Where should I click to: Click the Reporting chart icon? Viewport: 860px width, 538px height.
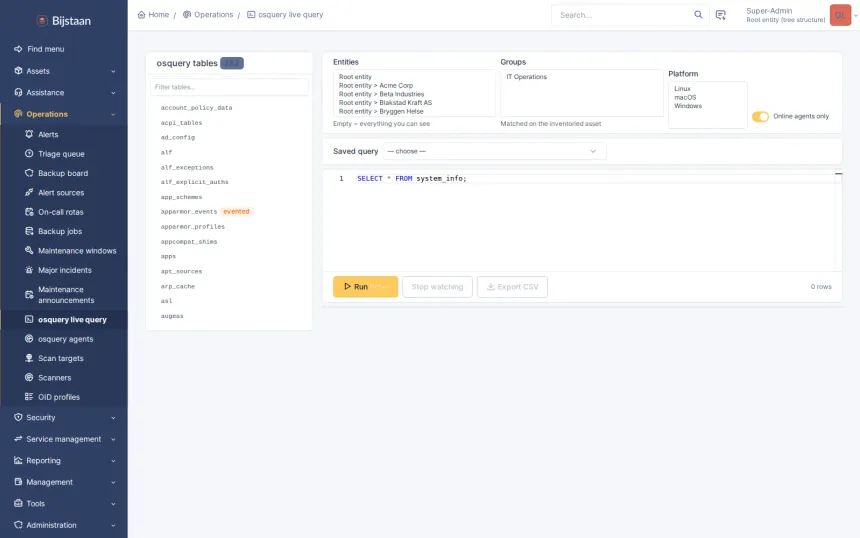[18, 460]
